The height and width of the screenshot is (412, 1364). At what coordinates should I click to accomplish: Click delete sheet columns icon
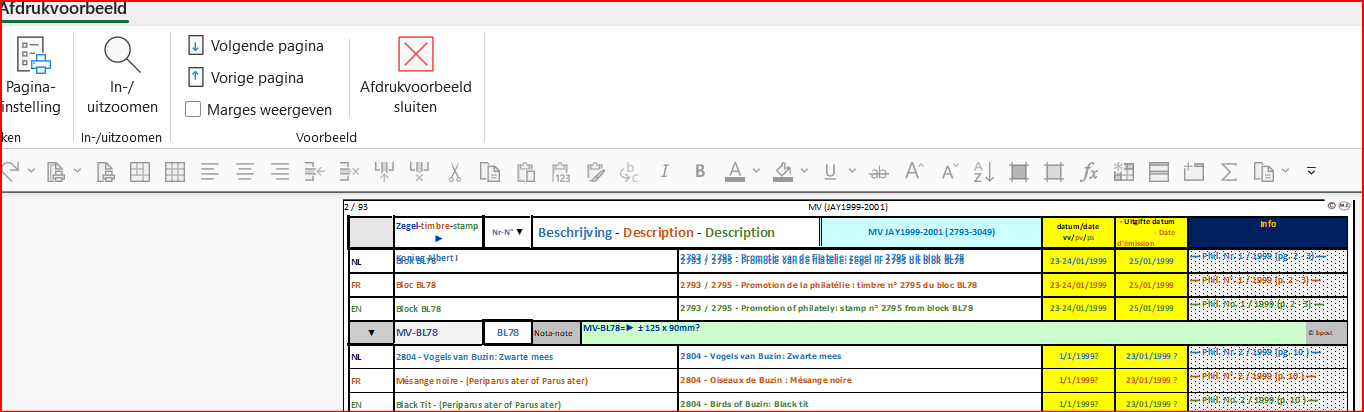pos(420,172)
